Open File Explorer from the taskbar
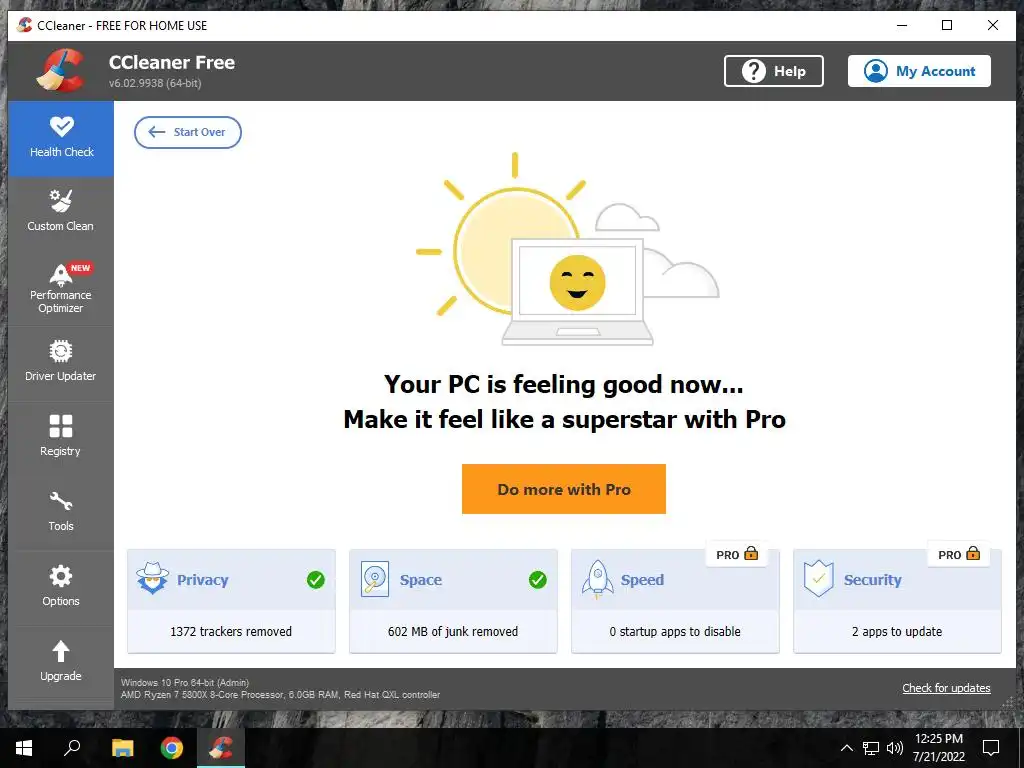 122,748
